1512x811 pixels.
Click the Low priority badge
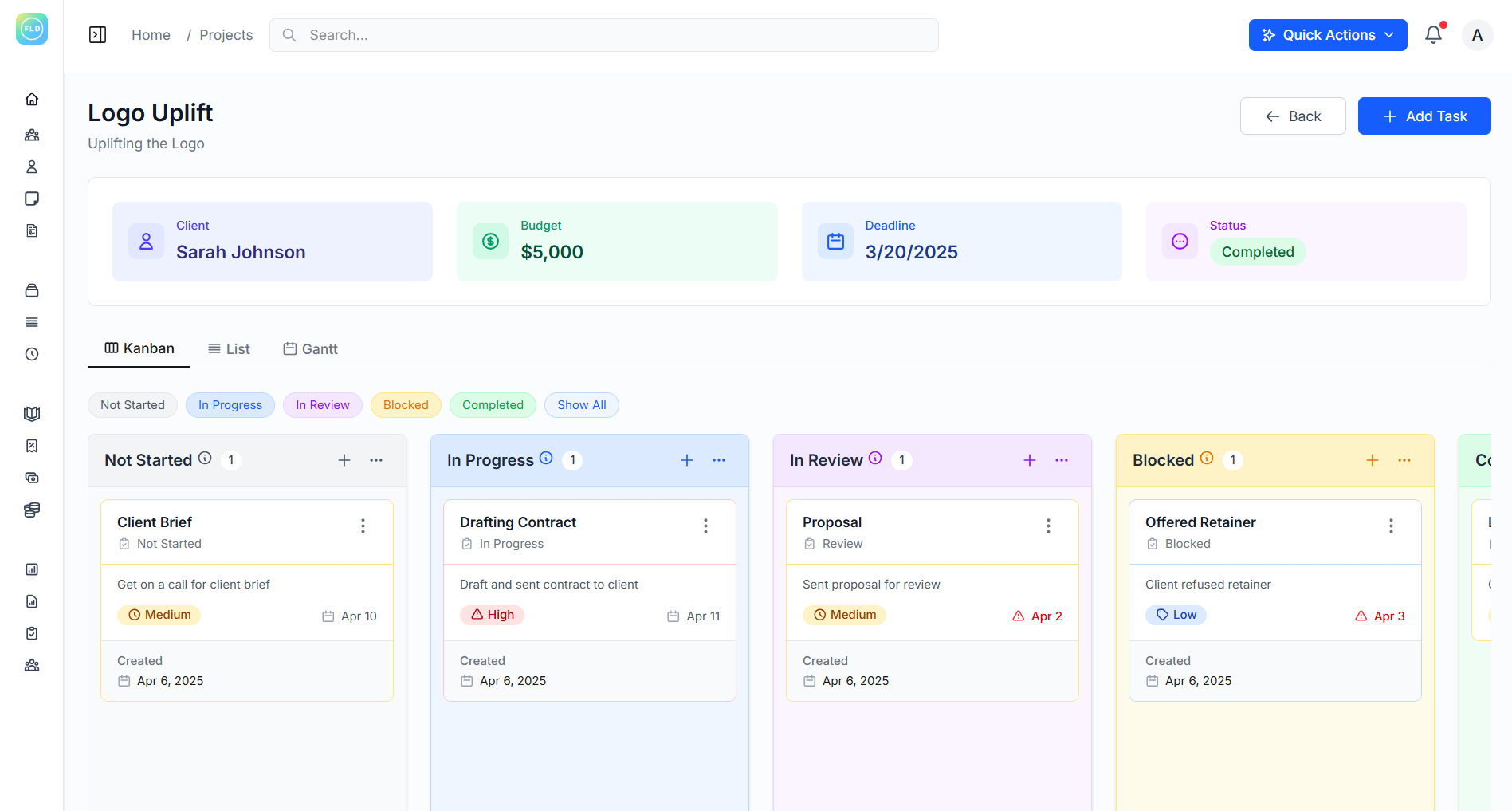point(1176,615)
